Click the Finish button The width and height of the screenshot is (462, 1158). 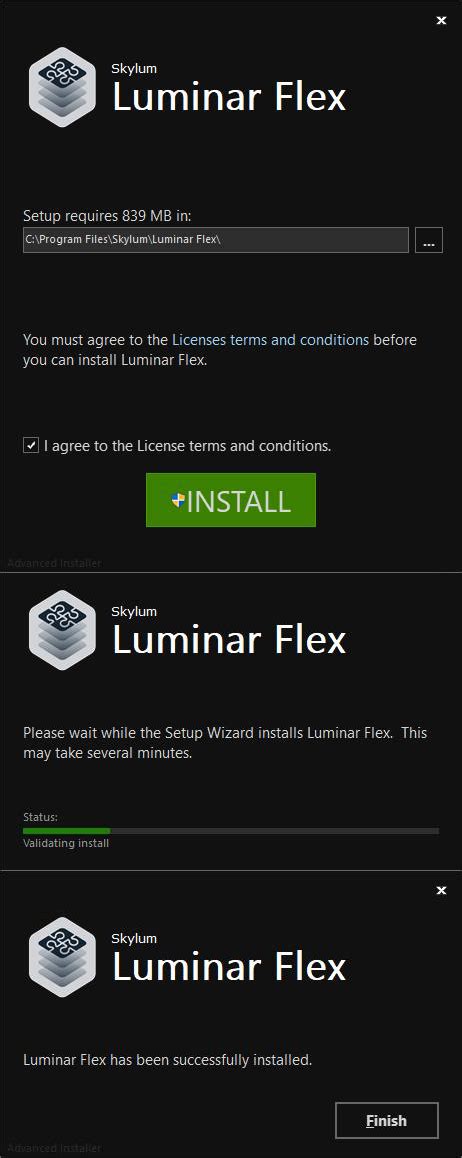(387, 1120)
